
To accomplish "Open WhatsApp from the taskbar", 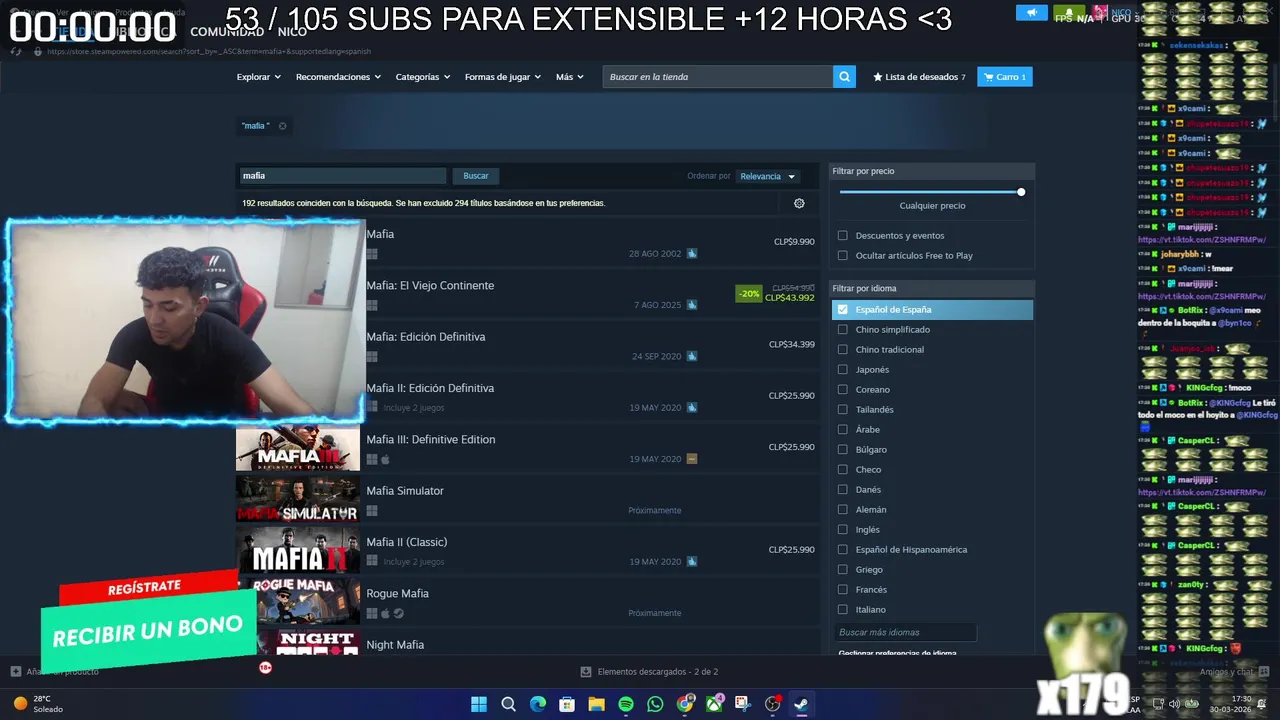I will coord(655,704).
